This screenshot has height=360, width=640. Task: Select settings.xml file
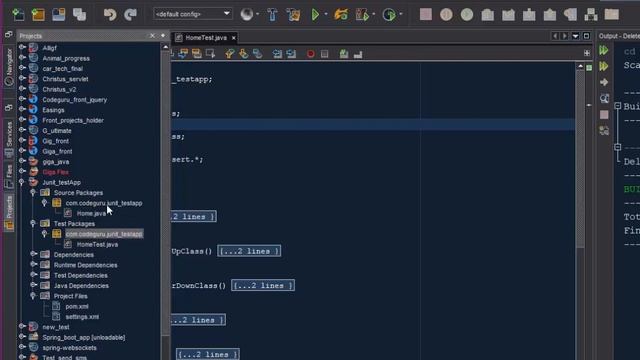[82, 317]
